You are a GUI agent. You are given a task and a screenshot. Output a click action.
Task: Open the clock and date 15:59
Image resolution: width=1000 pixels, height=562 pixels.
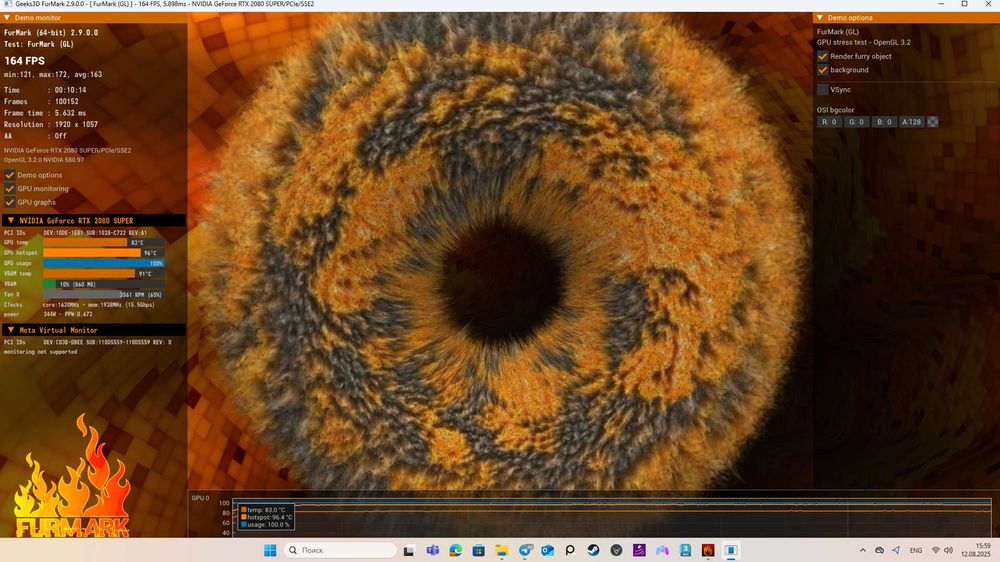tap(976, 550)
